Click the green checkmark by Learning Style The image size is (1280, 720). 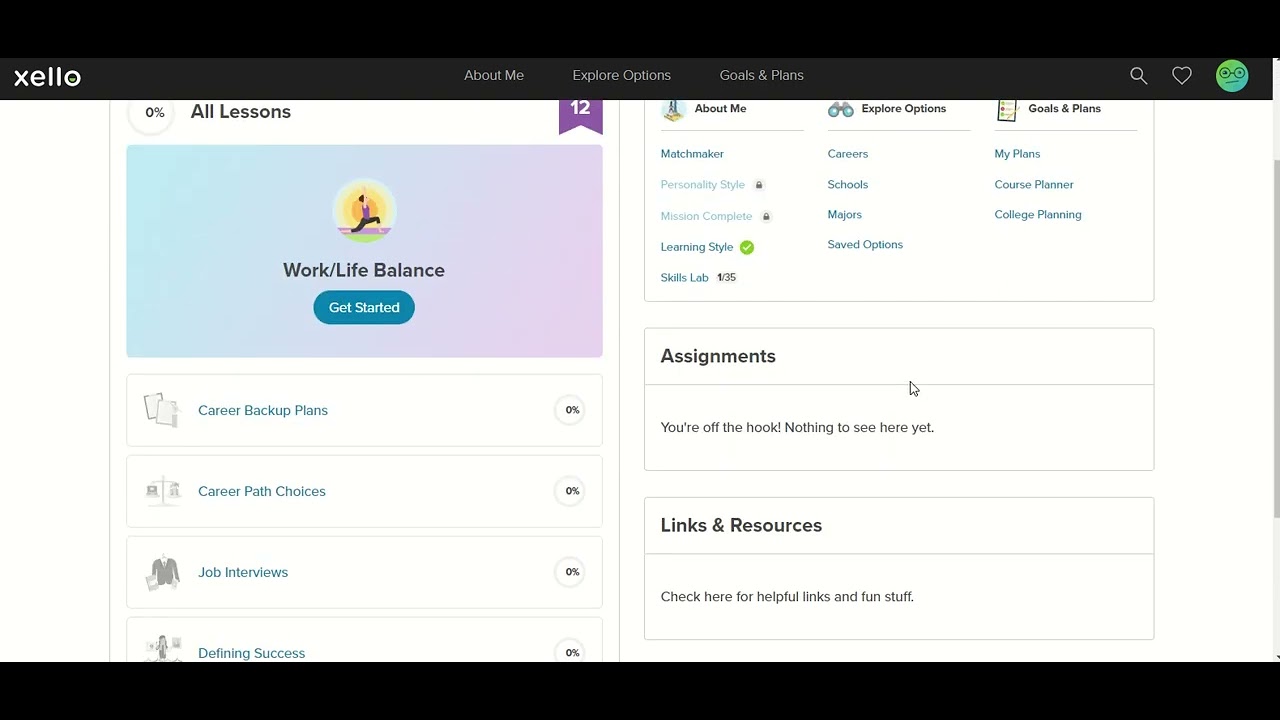click(747, 247)
